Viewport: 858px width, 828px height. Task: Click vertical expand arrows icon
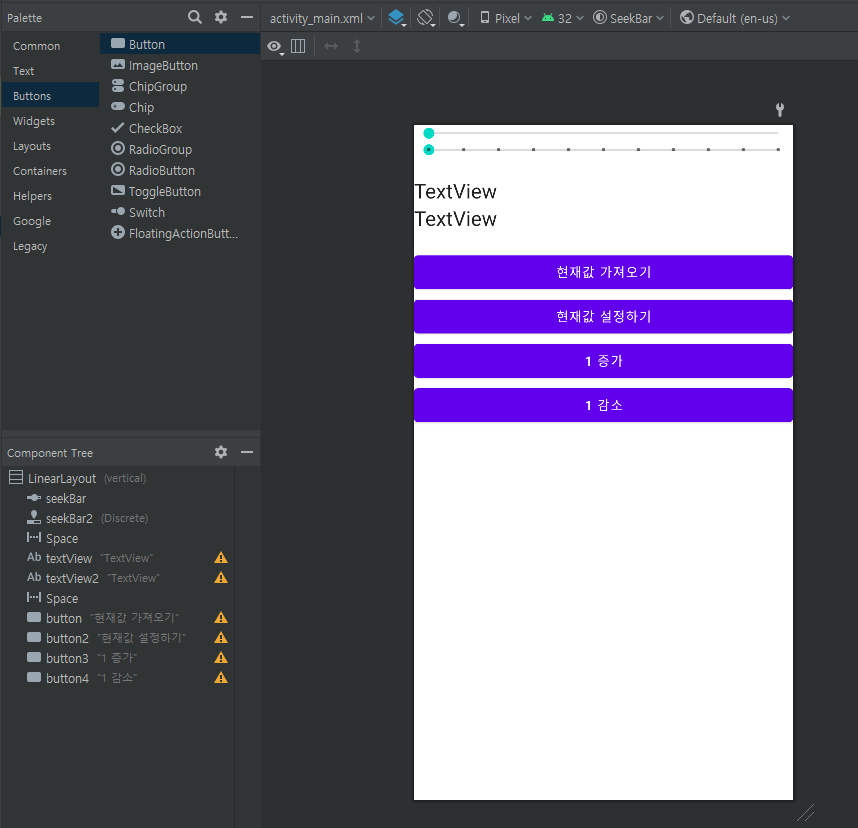tap(357, 46)
